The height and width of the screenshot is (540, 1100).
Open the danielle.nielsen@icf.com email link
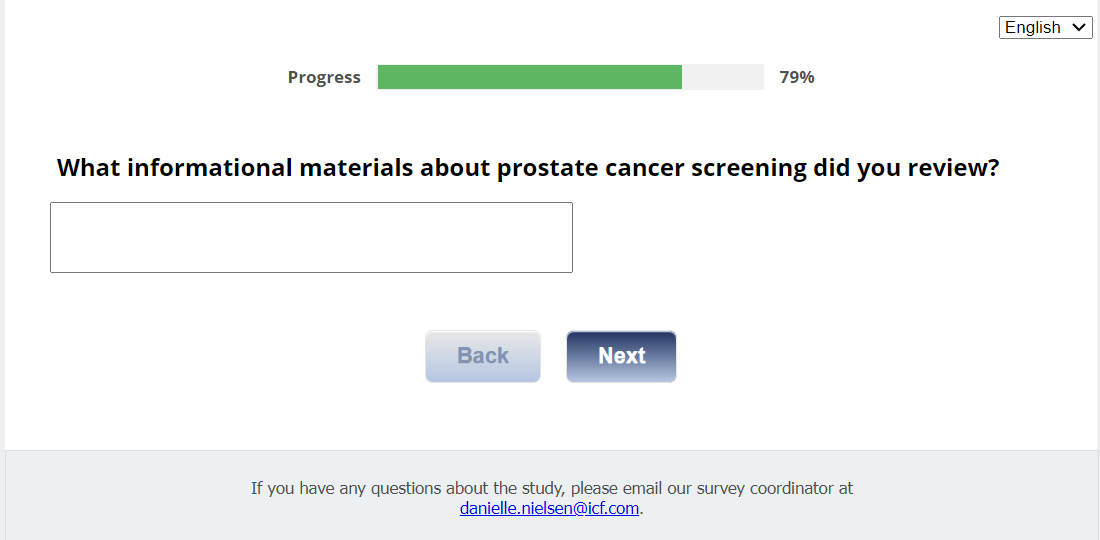coord(549,508)
